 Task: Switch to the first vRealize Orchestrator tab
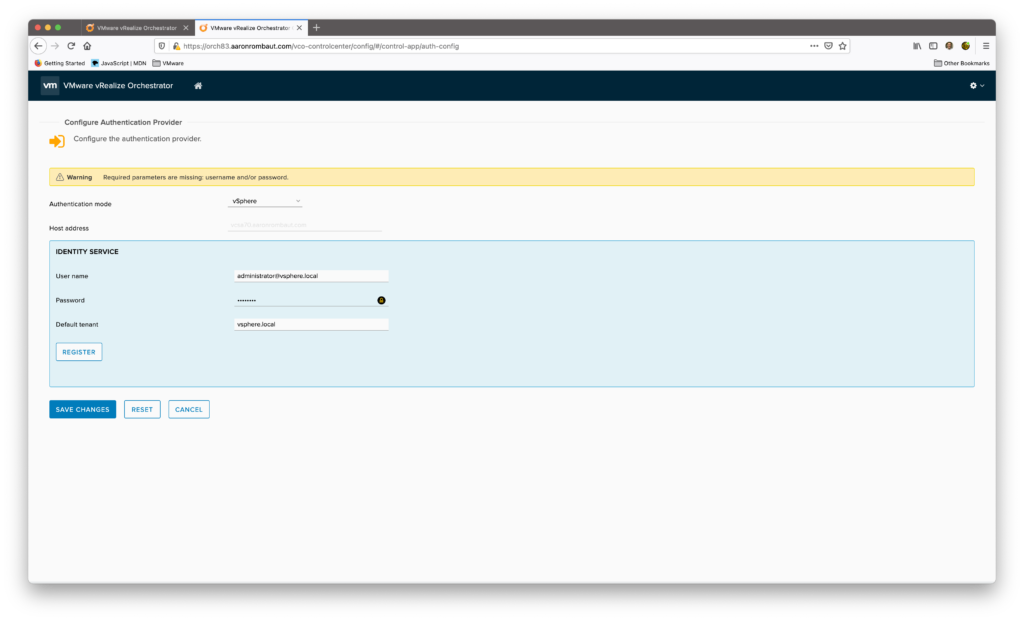135,27
